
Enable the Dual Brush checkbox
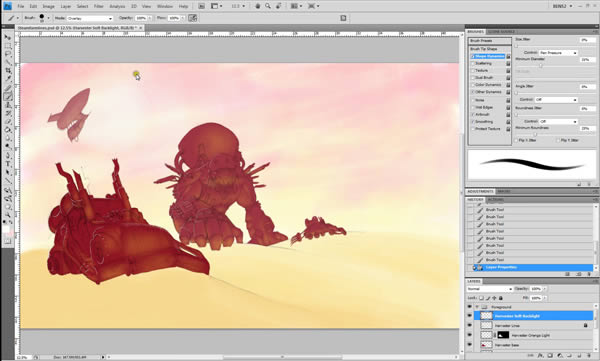pos(473,78)
